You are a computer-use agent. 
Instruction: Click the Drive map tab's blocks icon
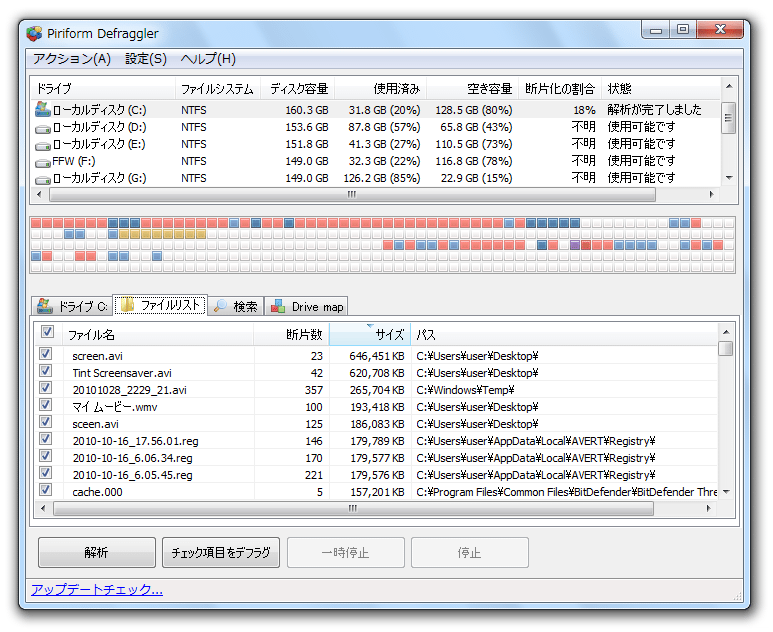click(x=278, y=306)
